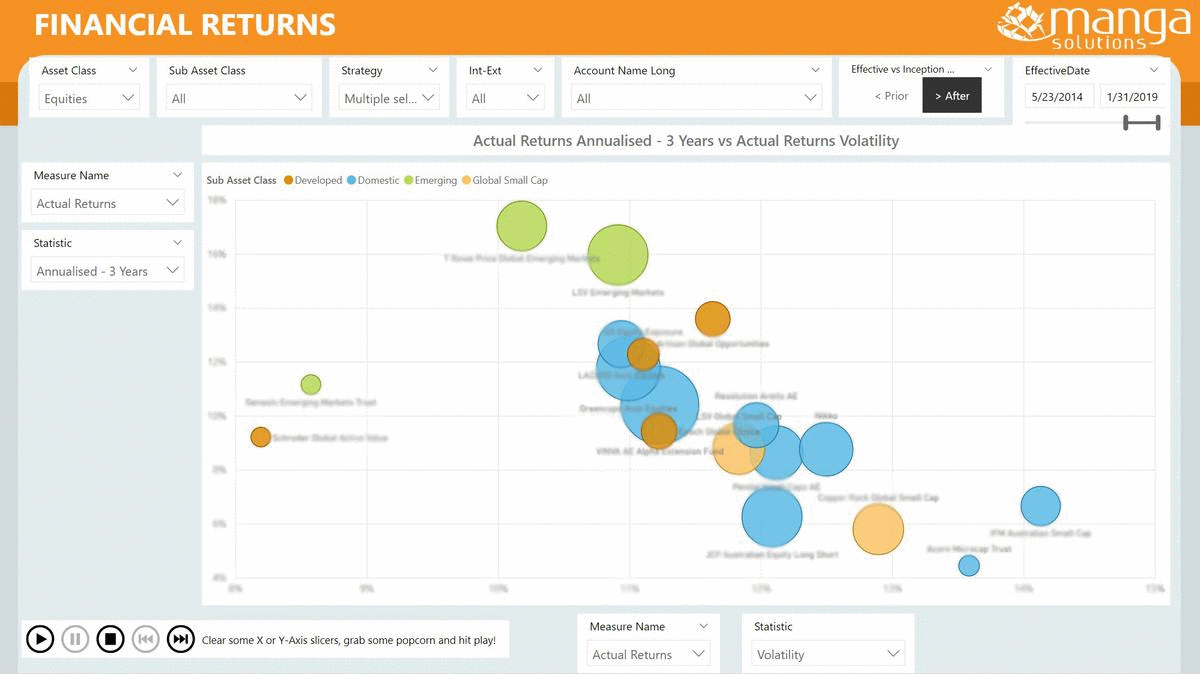Open the Account Name Long All dropdown
Screen dimensions: 1200x674
tap(696, 98)
